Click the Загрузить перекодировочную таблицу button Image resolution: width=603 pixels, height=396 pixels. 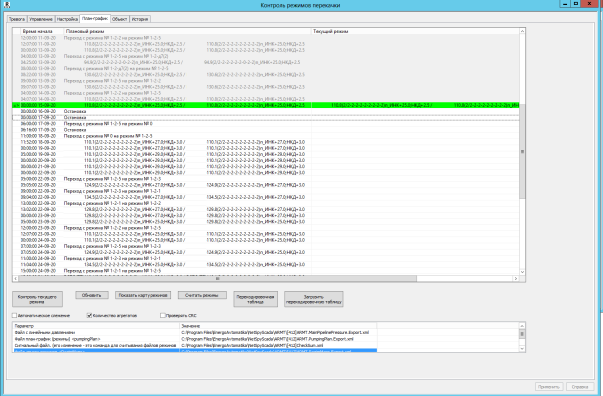[314, 299]
